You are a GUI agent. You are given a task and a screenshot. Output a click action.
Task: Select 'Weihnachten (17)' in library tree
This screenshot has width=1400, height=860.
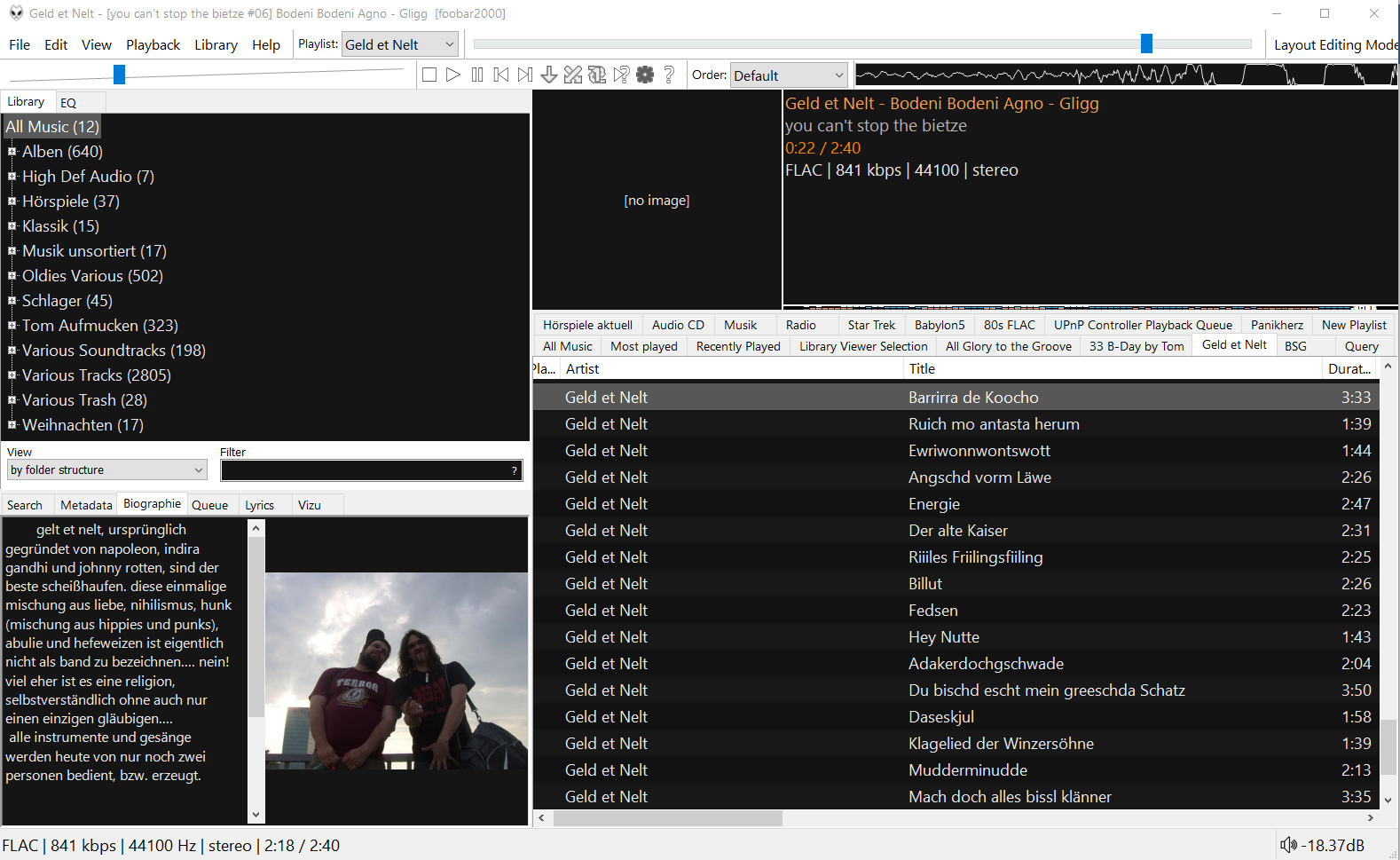pyautogui.click(x=83, y=425)
